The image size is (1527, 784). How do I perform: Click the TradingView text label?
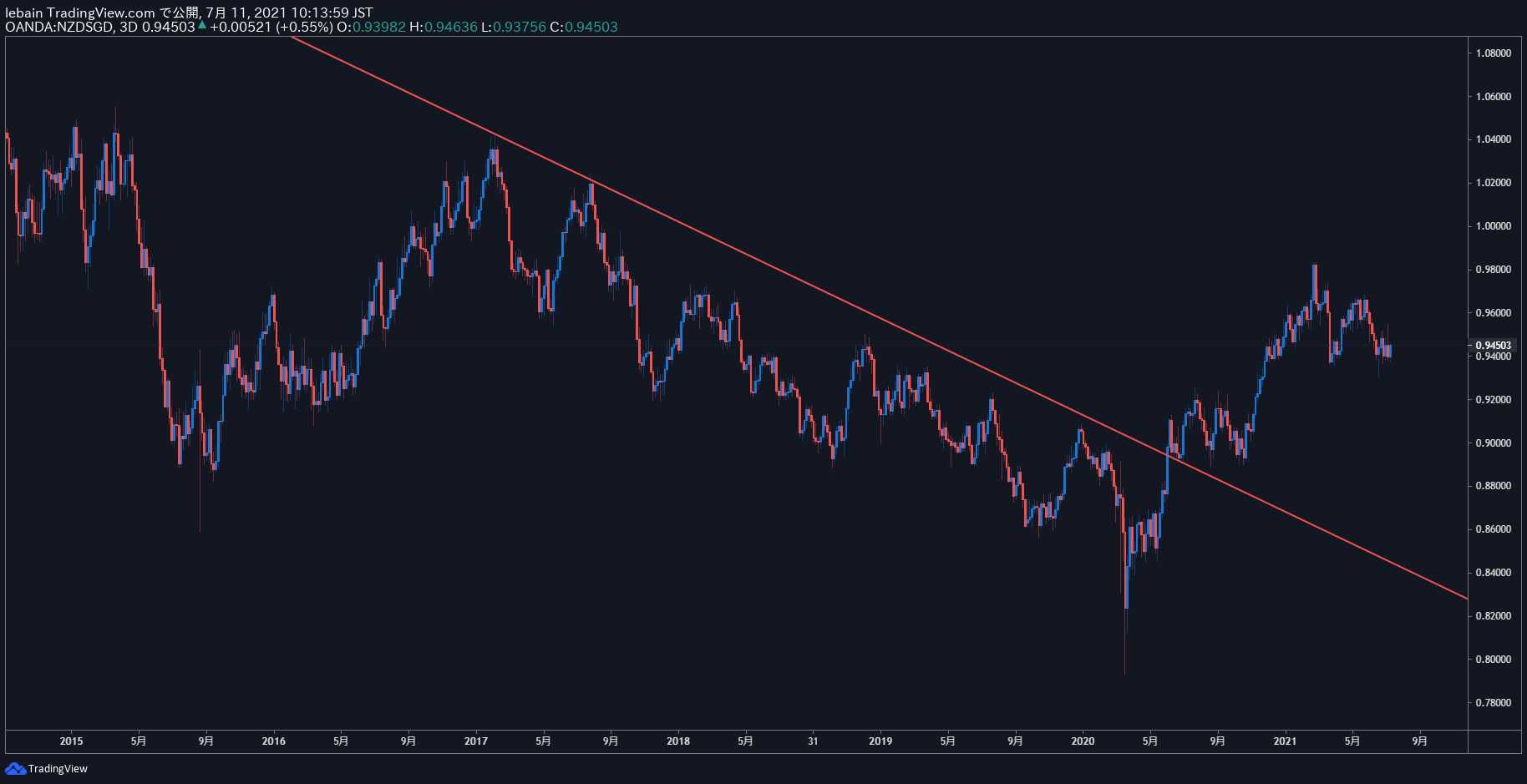(x=58, y=769)
